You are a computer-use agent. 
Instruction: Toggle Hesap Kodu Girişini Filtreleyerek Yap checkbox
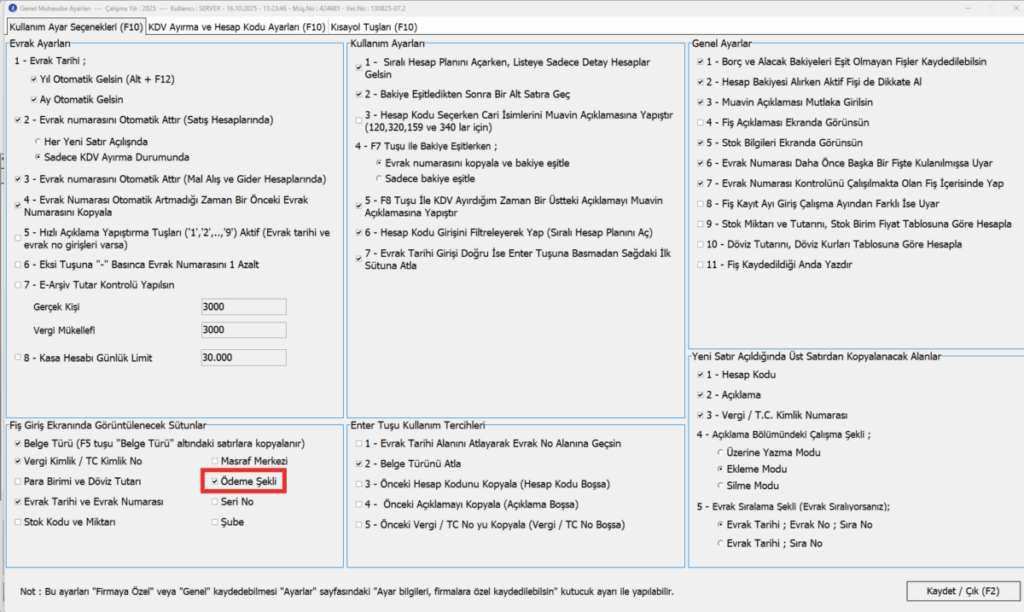[x=359, y=232]
